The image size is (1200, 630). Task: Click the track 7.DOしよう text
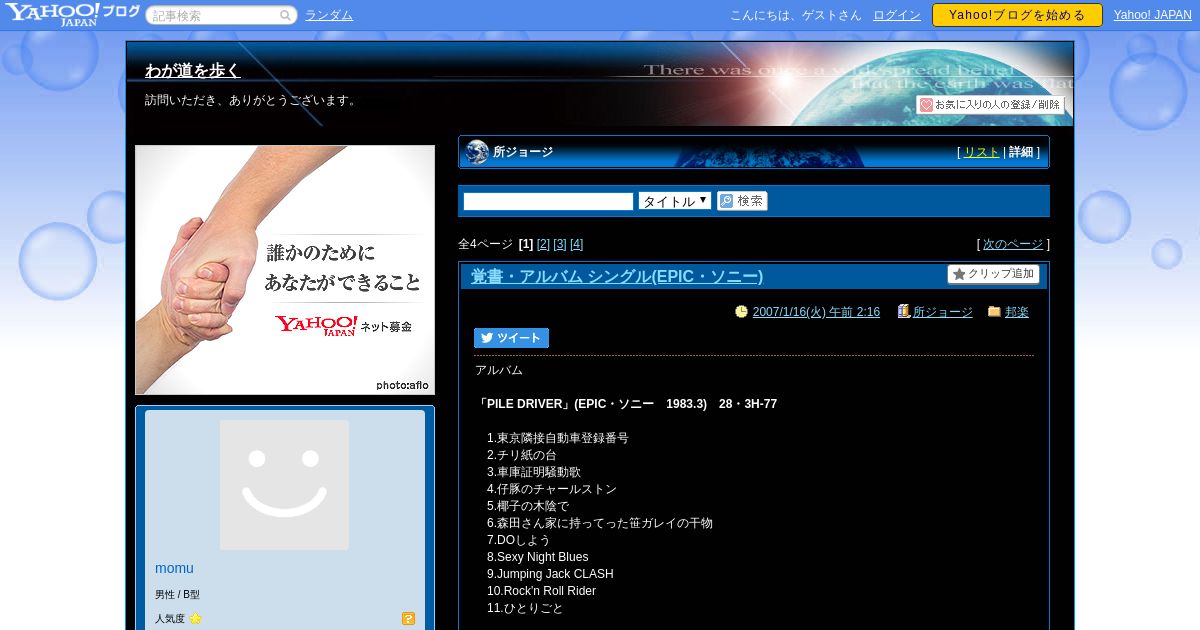(x=519, y=540)
